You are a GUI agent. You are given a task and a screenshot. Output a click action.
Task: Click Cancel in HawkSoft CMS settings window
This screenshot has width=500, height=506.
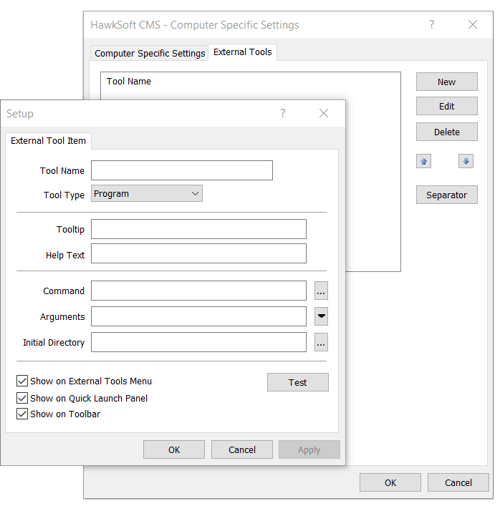[x=458, y=482]
